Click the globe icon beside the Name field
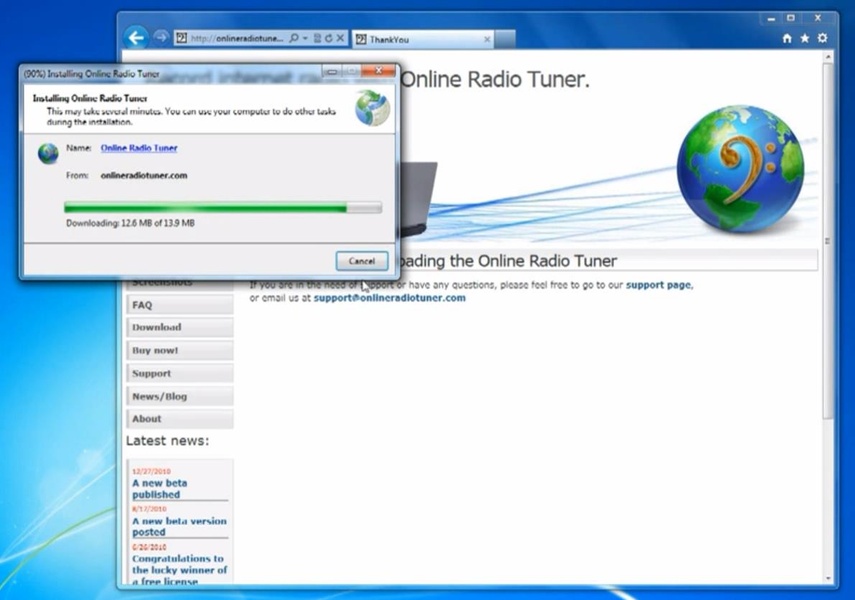855x600 pixels. [x=48, y=153]
